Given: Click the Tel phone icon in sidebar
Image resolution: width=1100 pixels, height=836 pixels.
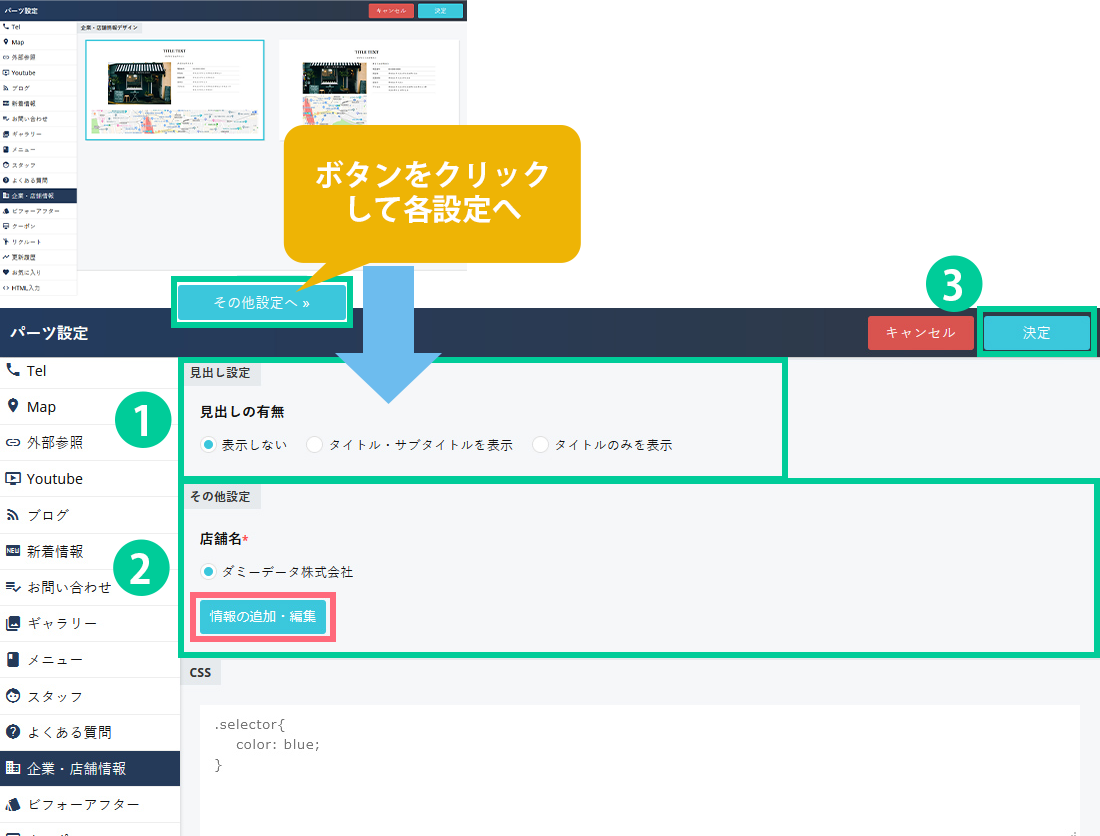Looking at the screenshot, I should tap(13, 370).
